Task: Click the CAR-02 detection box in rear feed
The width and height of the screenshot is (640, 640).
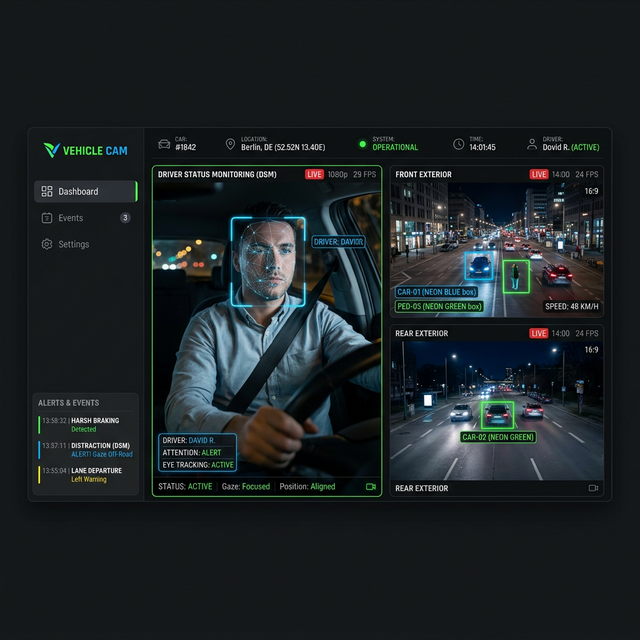Action: point(497,414)
